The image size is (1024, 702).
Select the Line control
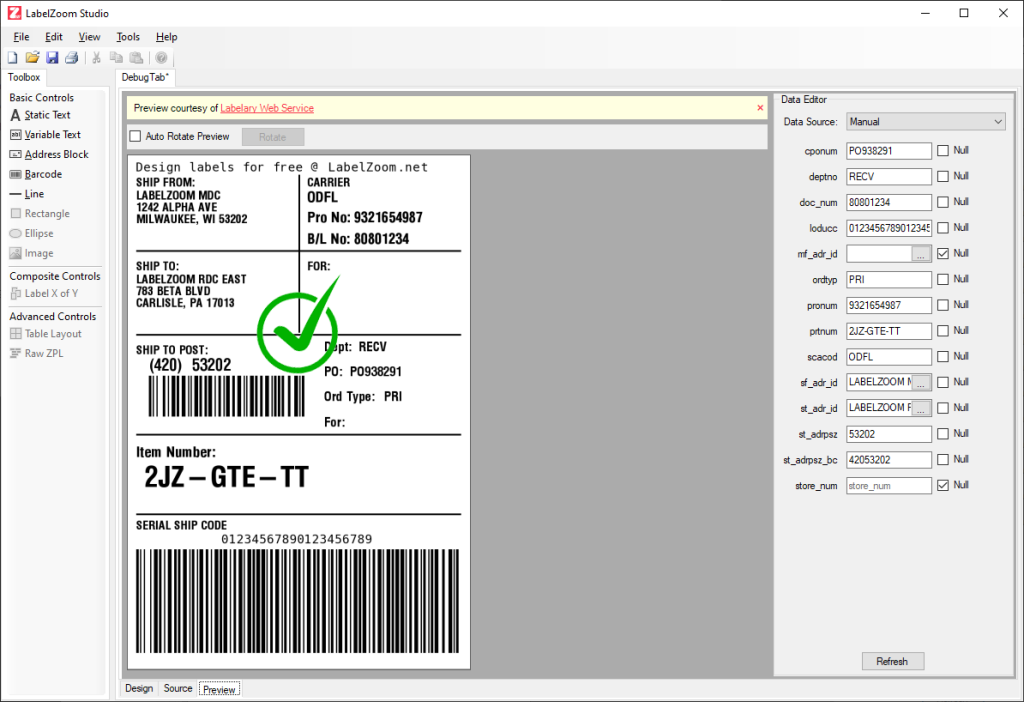point(27,194)
